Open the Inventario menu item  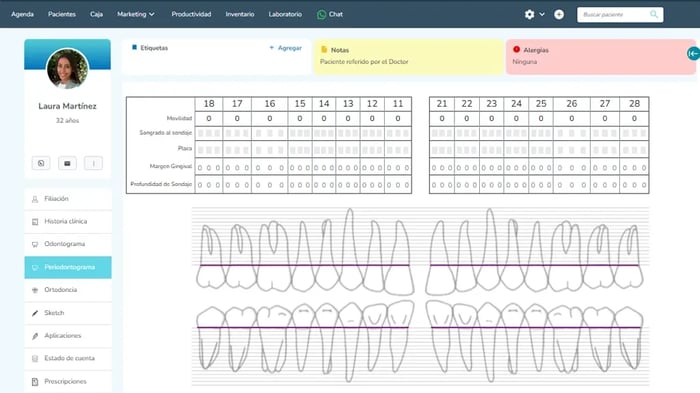point(240,14)
